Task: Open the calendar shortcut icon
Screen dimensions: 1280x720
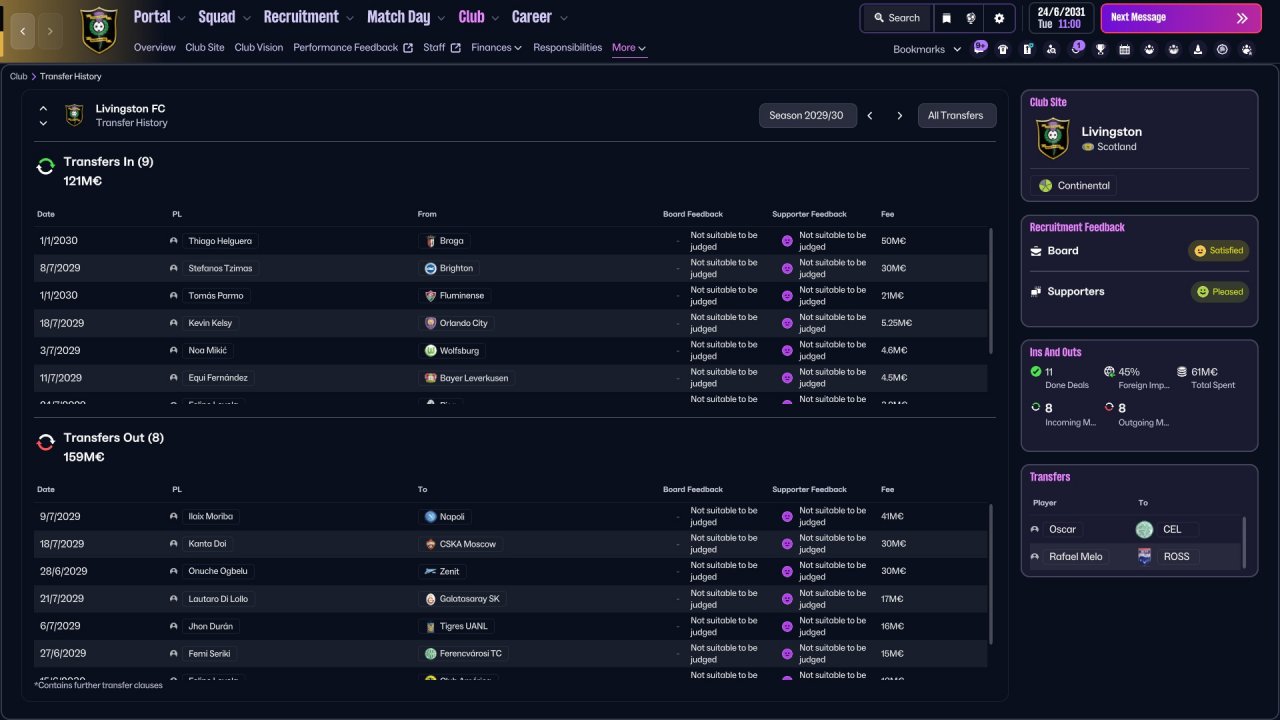Action: click(1124, 49)
